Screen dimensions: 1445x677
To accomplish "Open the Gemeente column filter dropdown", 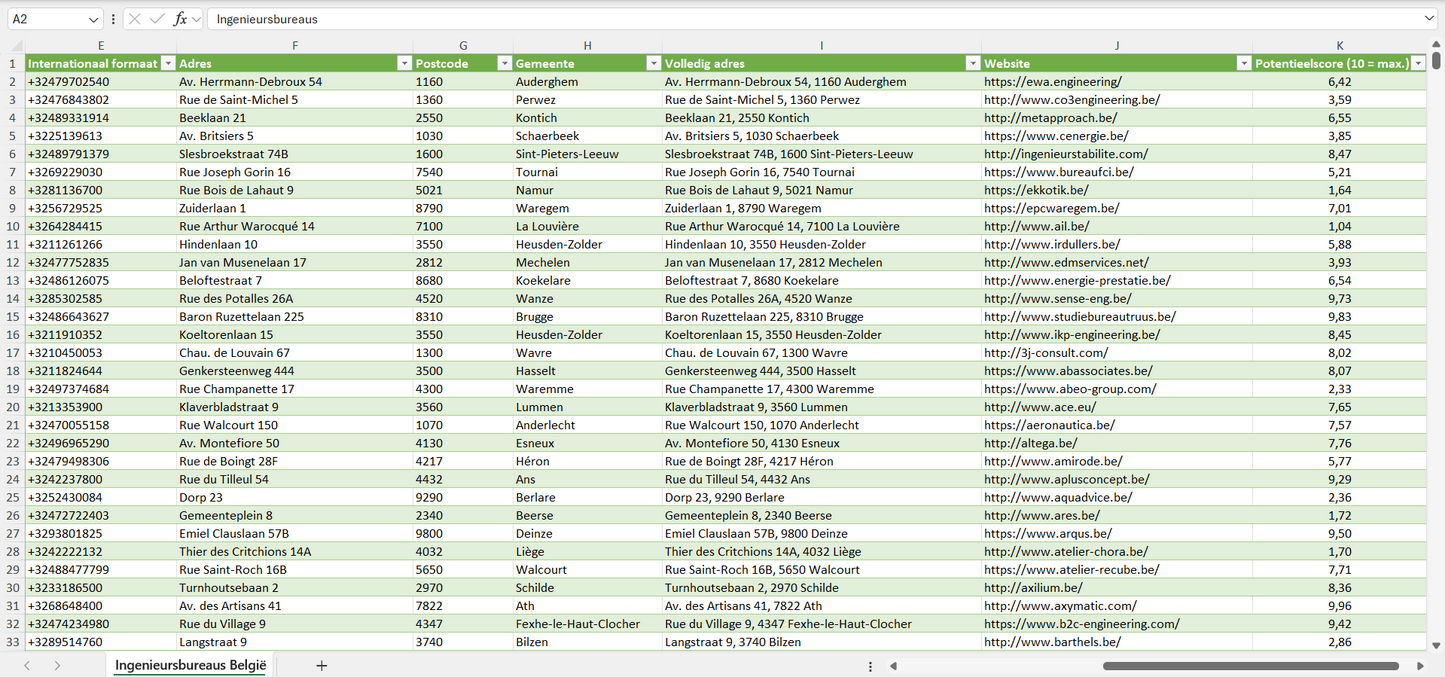I will pos(653,63).
